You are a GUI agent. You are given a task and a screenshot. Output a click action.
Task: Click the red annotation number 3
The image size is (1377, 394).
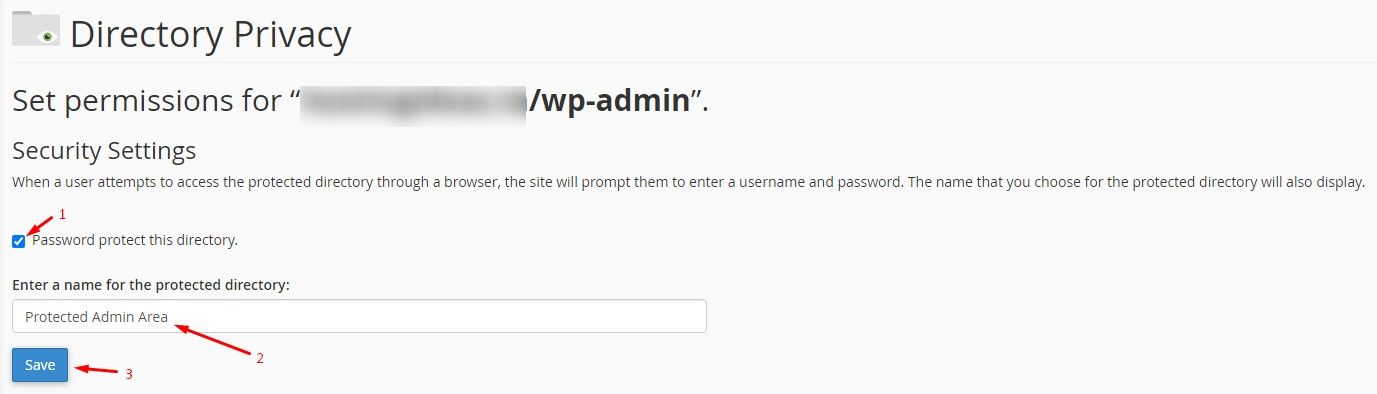click(x=128, y=374)
